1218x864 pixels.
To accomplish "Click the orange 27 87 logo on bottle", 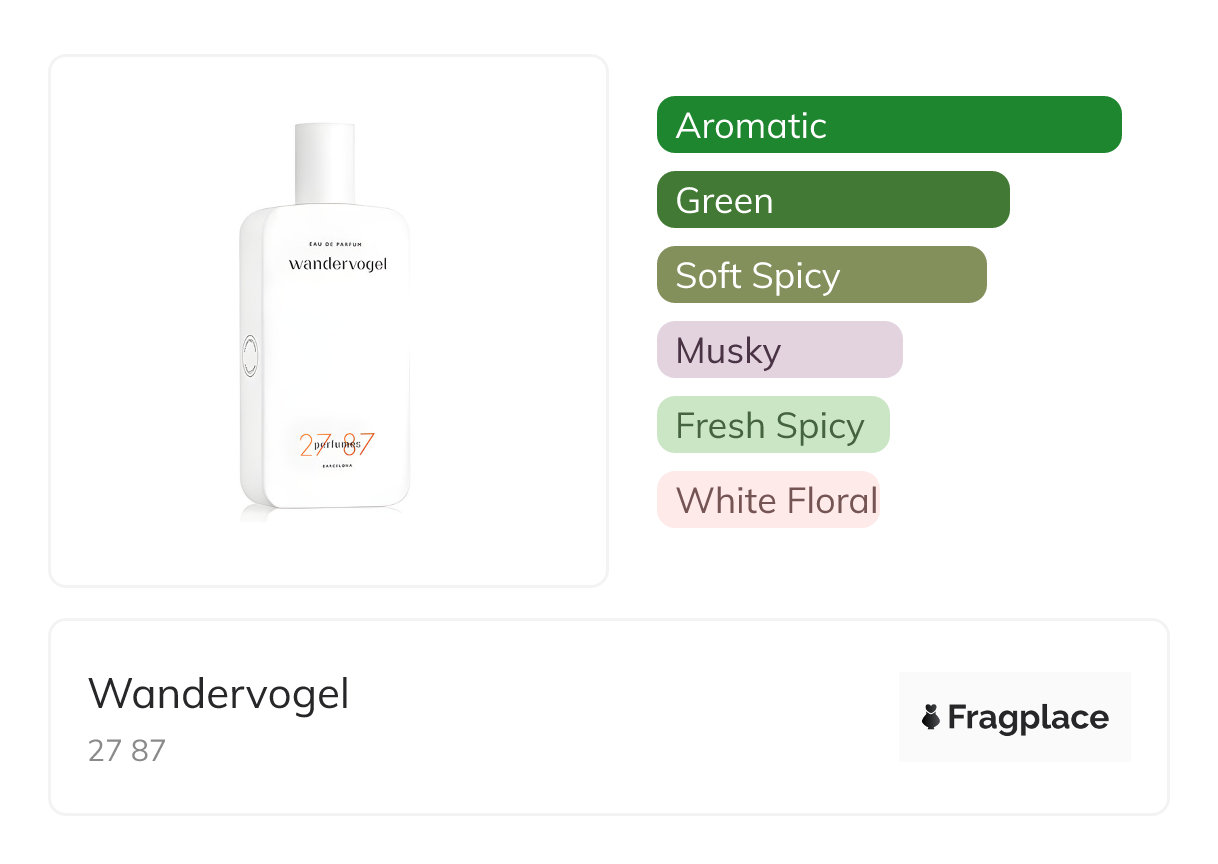I will 337,444.
